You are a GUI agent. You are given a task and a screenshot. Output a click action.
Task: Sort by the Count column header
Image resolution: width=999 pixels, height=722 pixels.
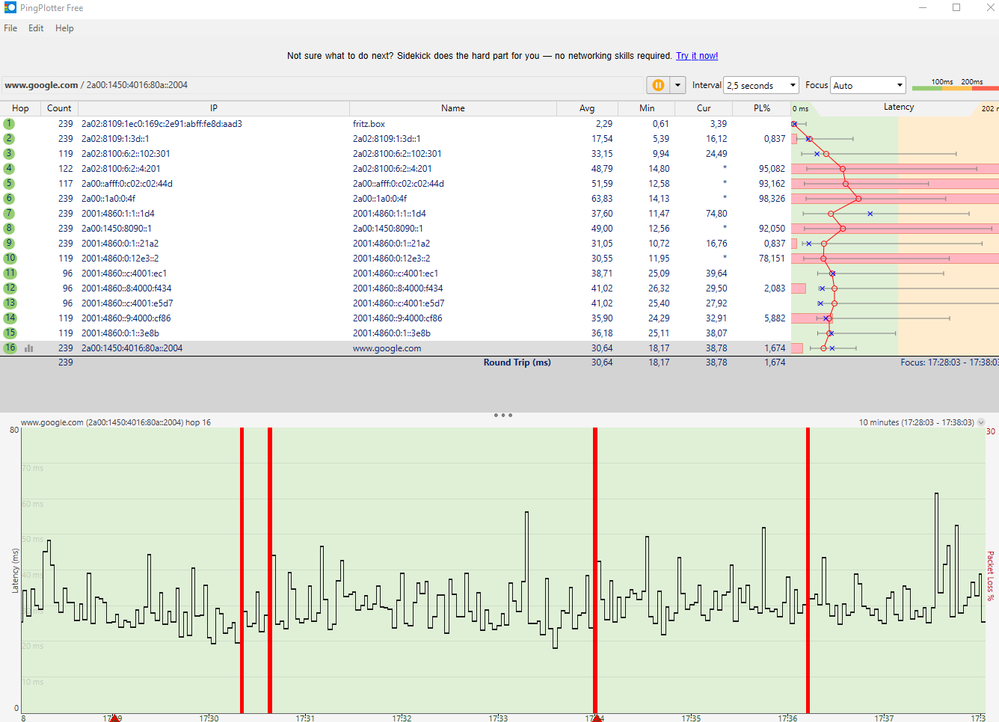click(x=59, y=108)
